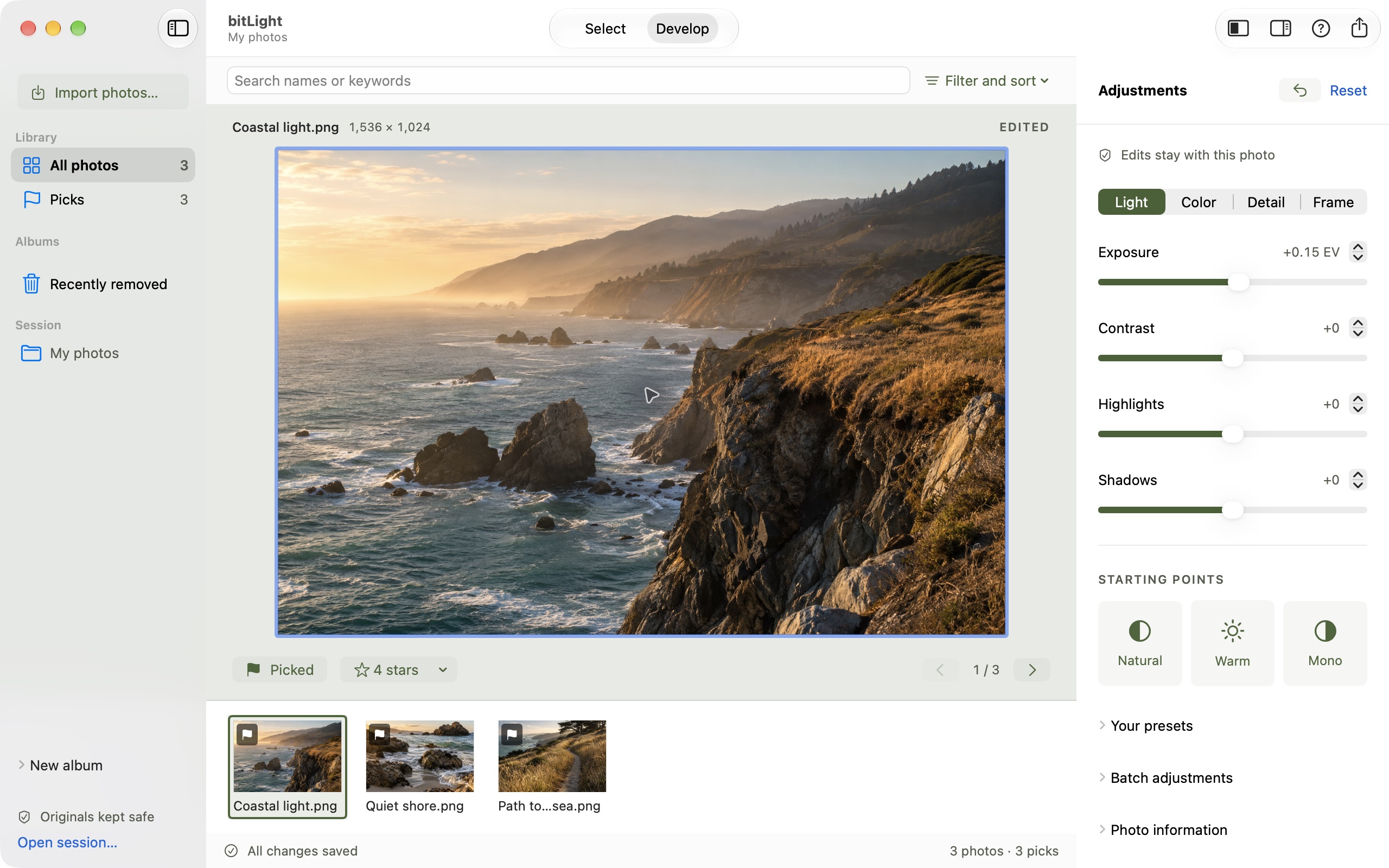Viewport: 1389px width, 868px height.
Task: Select the Quiet shore.png thumbnail
Action: pos(419,767)
